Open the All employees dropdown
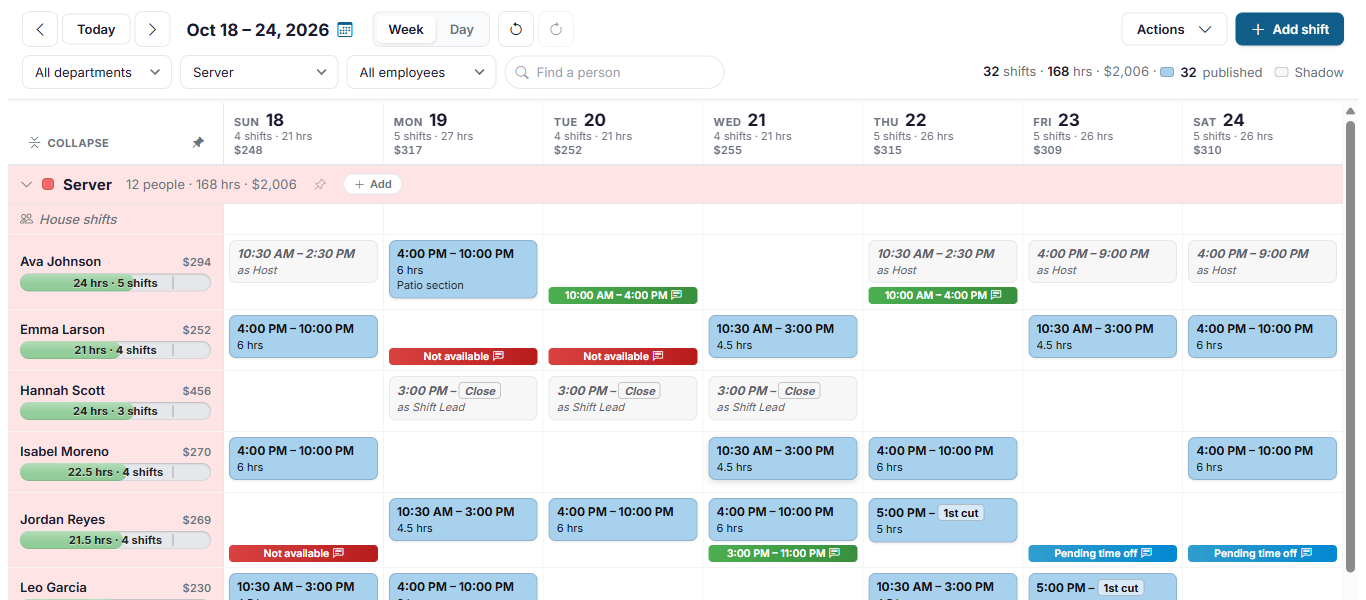The height and width of the screenshot is (600, 1366). click(x=421, y=72)
